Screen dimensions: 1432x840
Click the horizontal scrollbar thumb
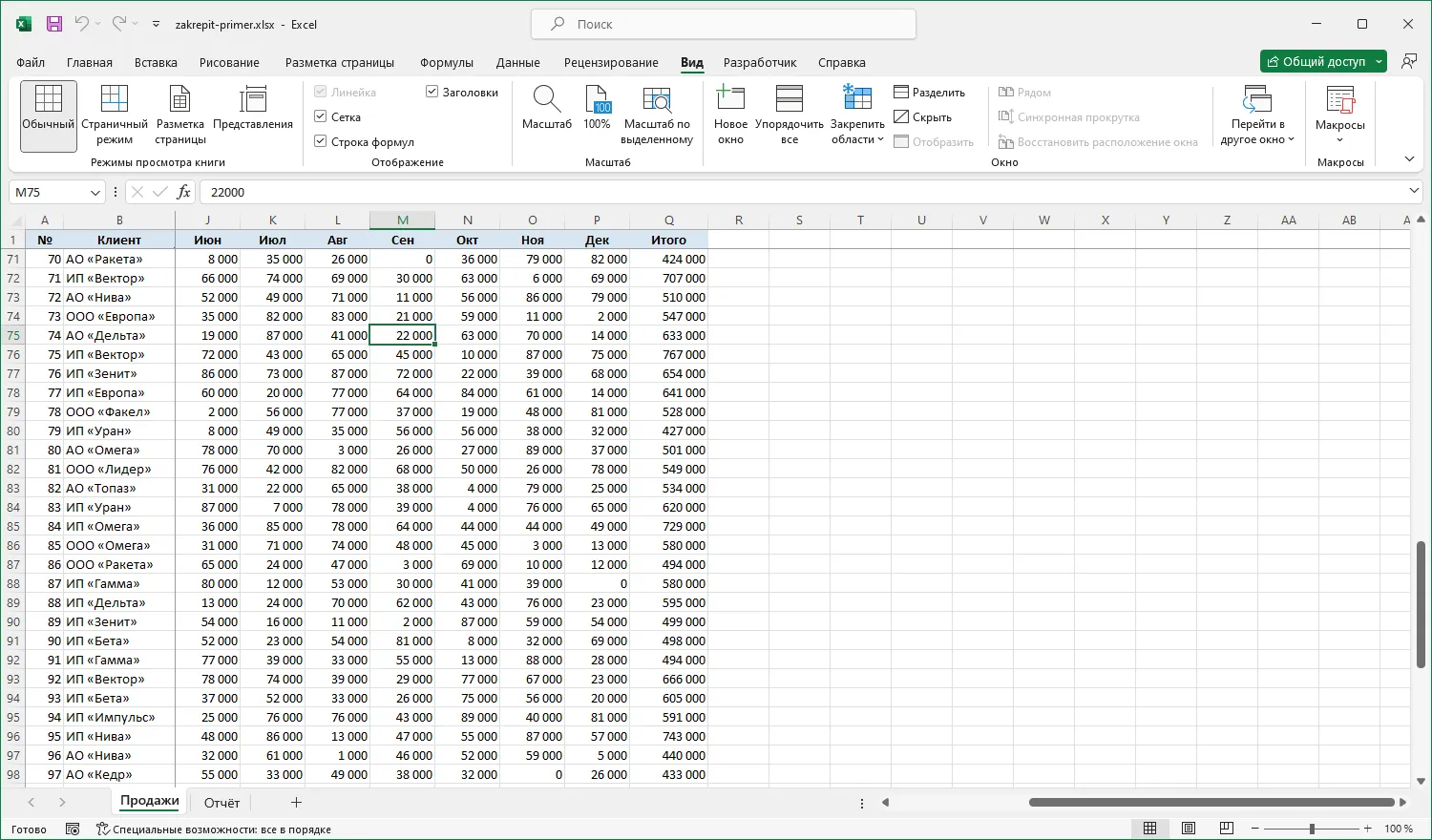(x=1211, y=803)
